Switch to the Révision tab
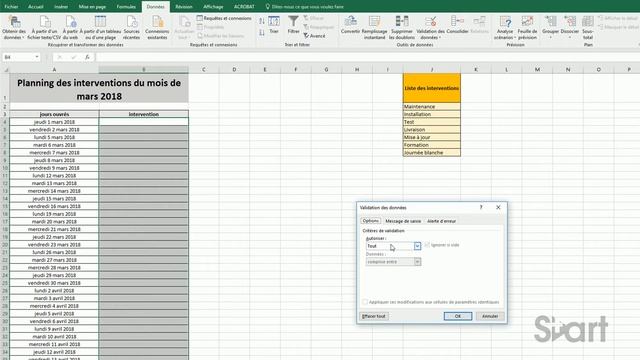 click(x=184, y=7)
